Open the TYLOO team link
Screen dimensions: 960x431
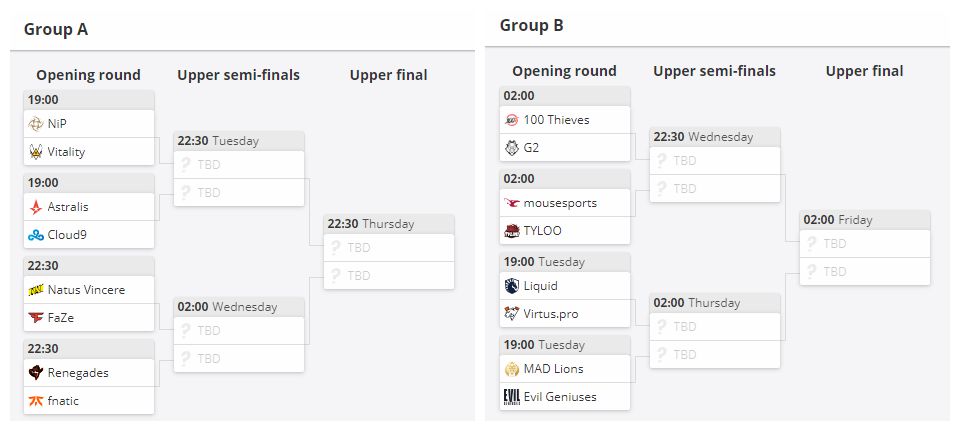tap(542, 231)
